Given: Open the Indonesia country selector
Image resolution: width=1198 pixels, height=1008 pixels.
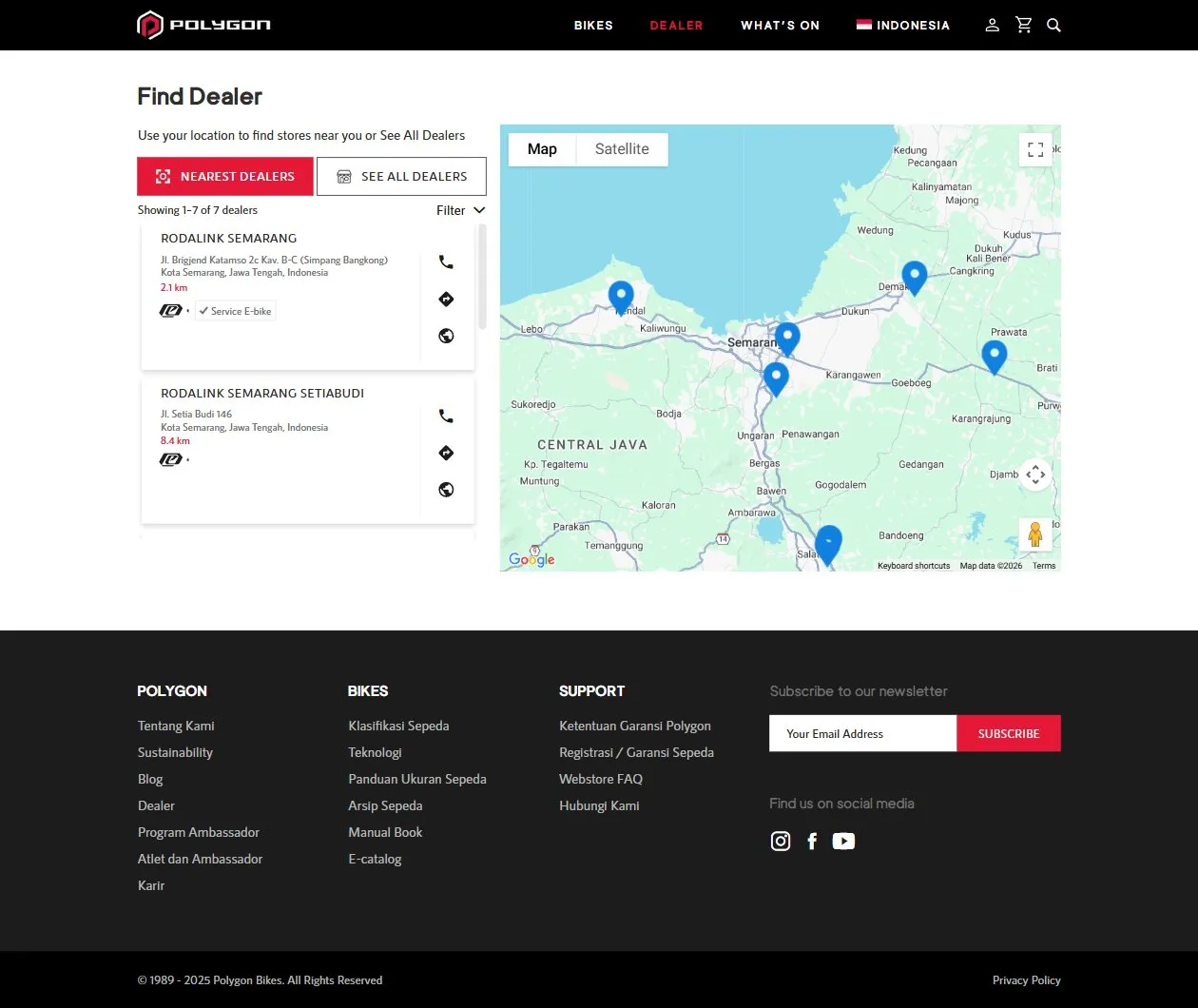Looking at the screenshot, I should (902, 26).
